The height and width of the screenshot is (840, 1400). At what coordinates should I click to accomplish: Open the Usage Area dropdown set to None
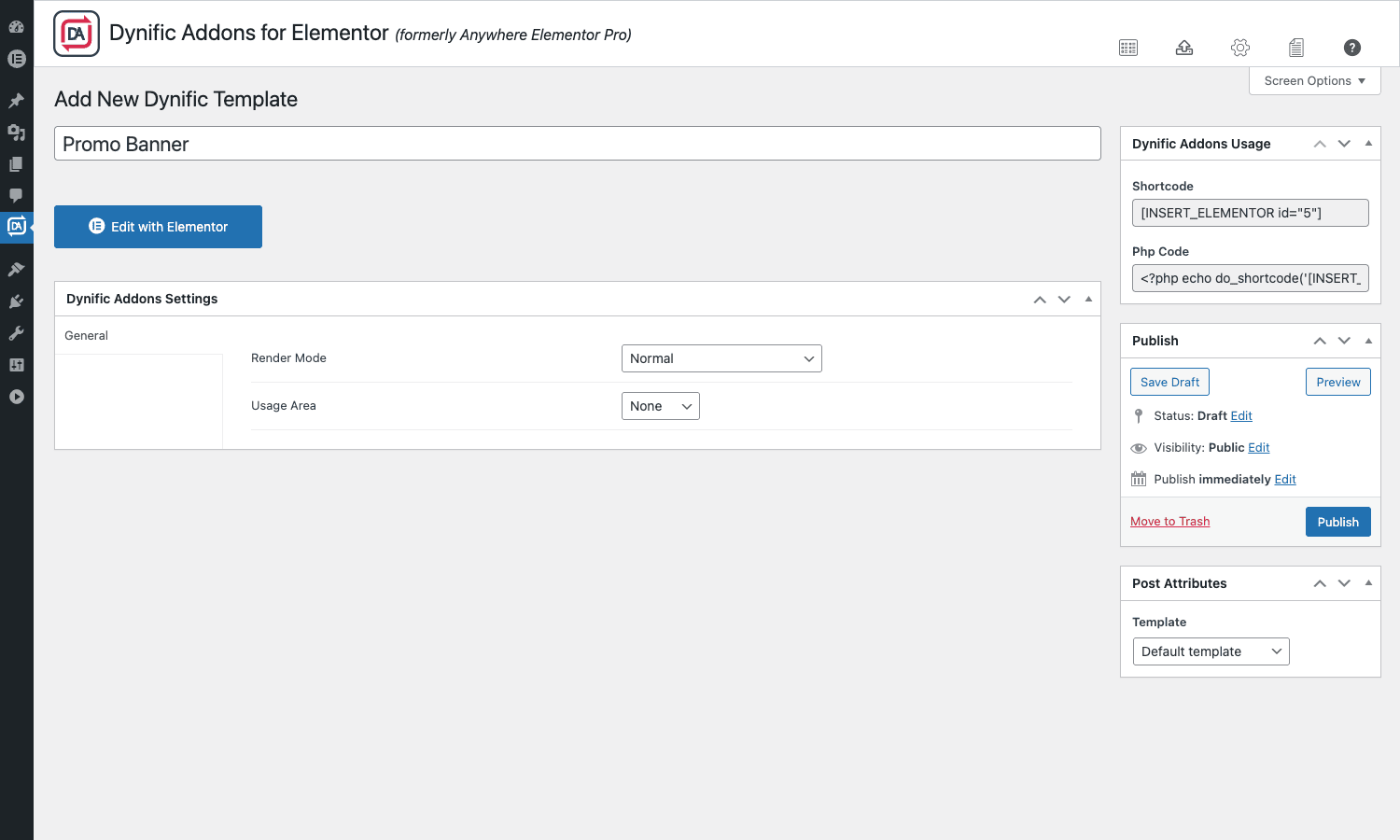(x=661, y=406)
